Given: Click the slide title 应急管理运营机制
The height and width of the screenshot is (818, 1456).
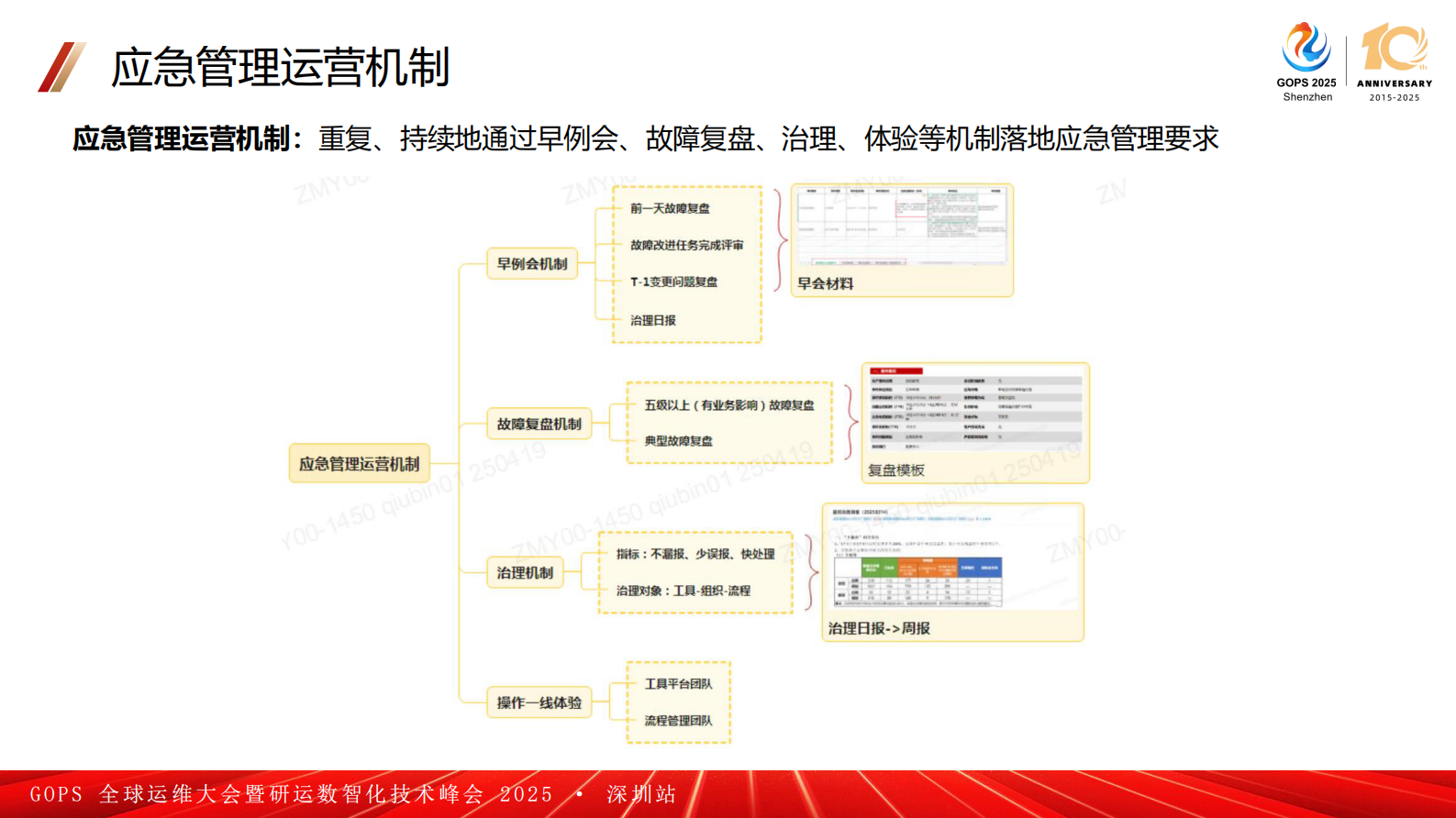Looking at the screenshot, I should (280, 68).
